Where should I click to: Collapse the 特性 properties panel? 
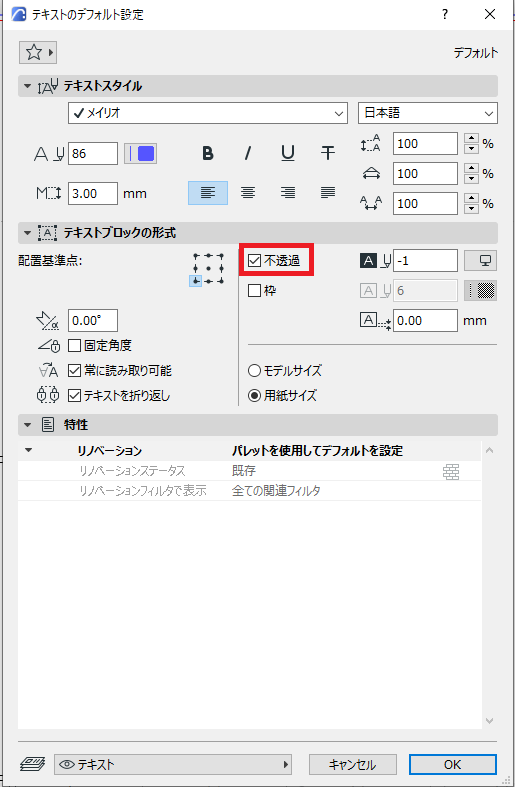27,425
